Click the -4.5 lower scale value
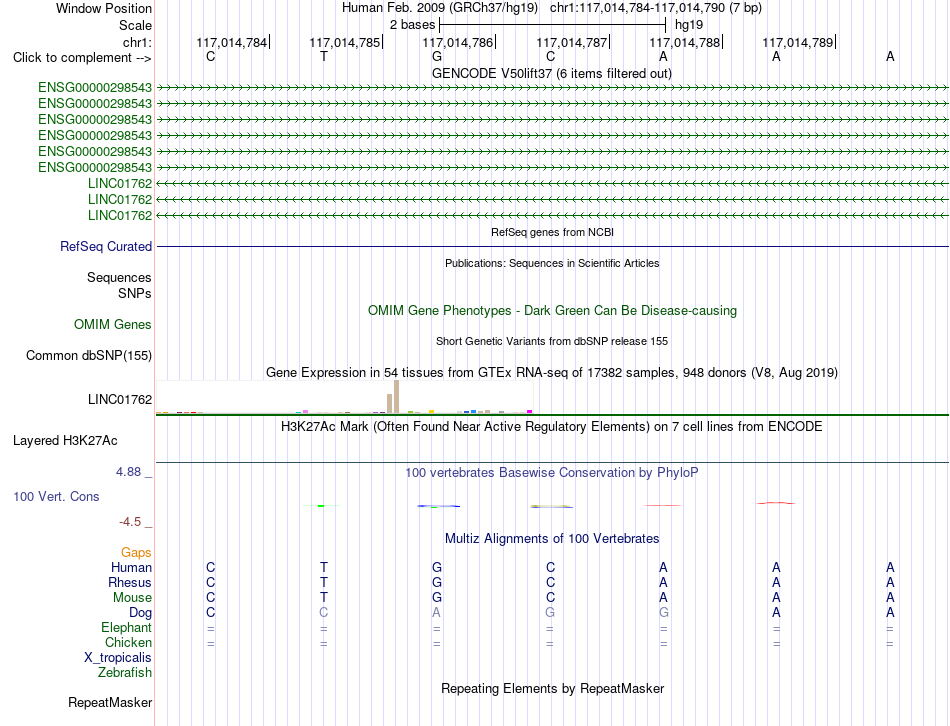The image size is (950, 726). point(130,522)
